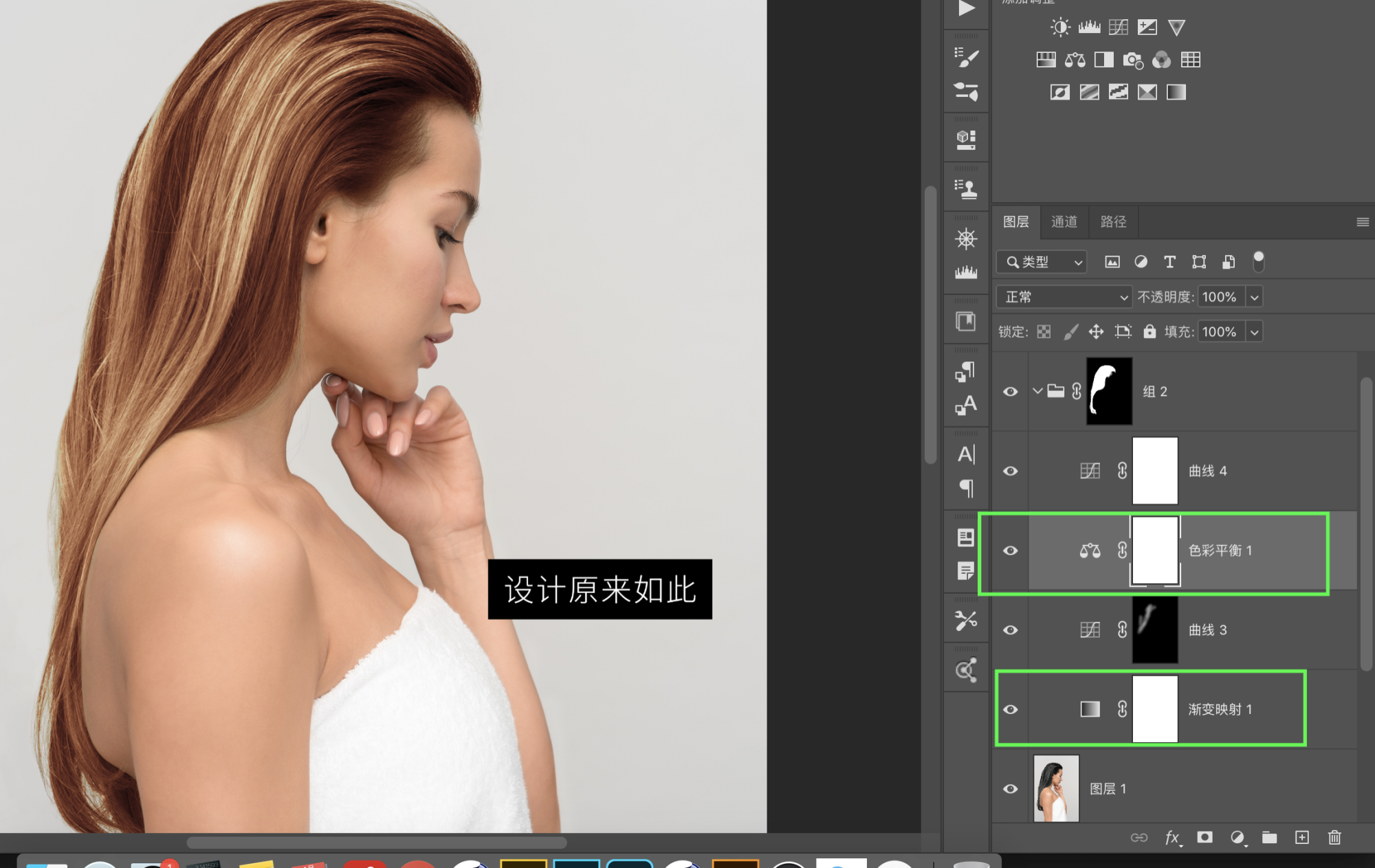Click the delete layer trash icon
The height and width of the screenshot is (868, 1375).
(1334, 837)
